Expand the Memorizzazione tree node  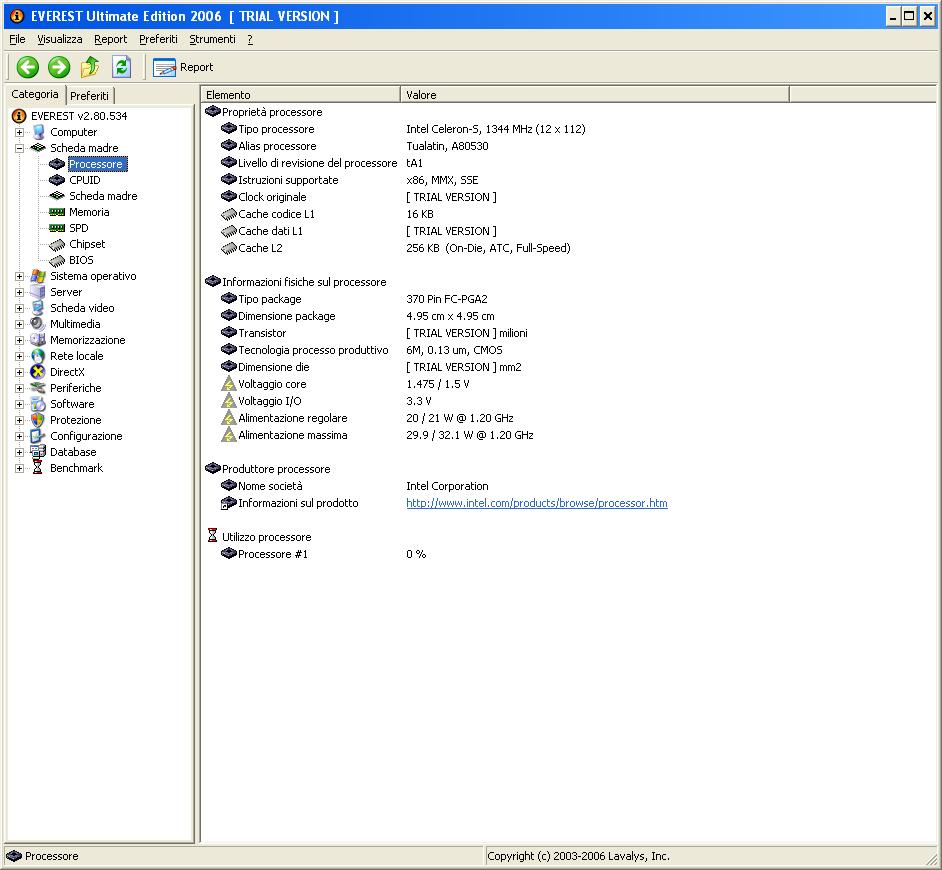(20, 340)
